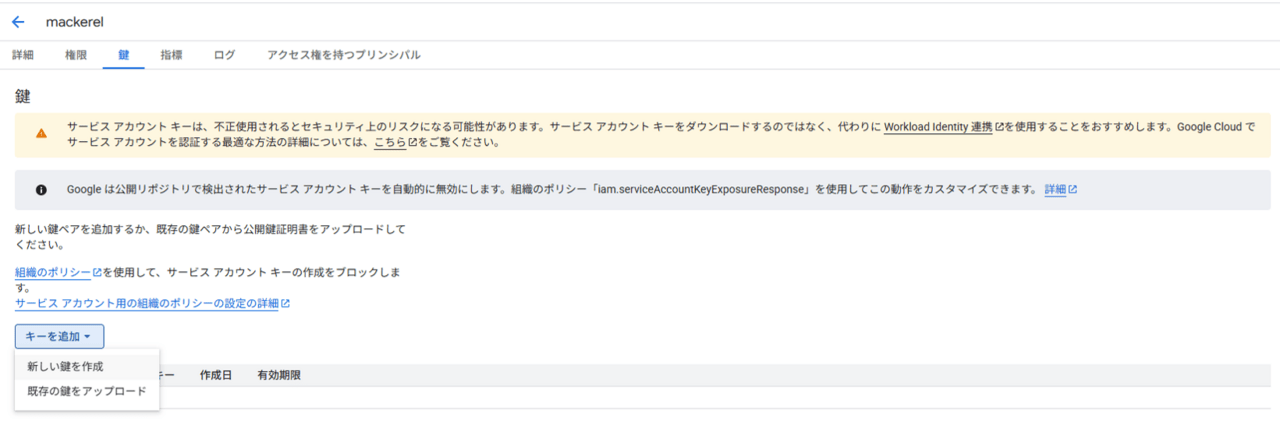Screen dimensions: 1280x439
Task: Click external-link icon beside Workload Identity 連携
Action: point(999,128)
